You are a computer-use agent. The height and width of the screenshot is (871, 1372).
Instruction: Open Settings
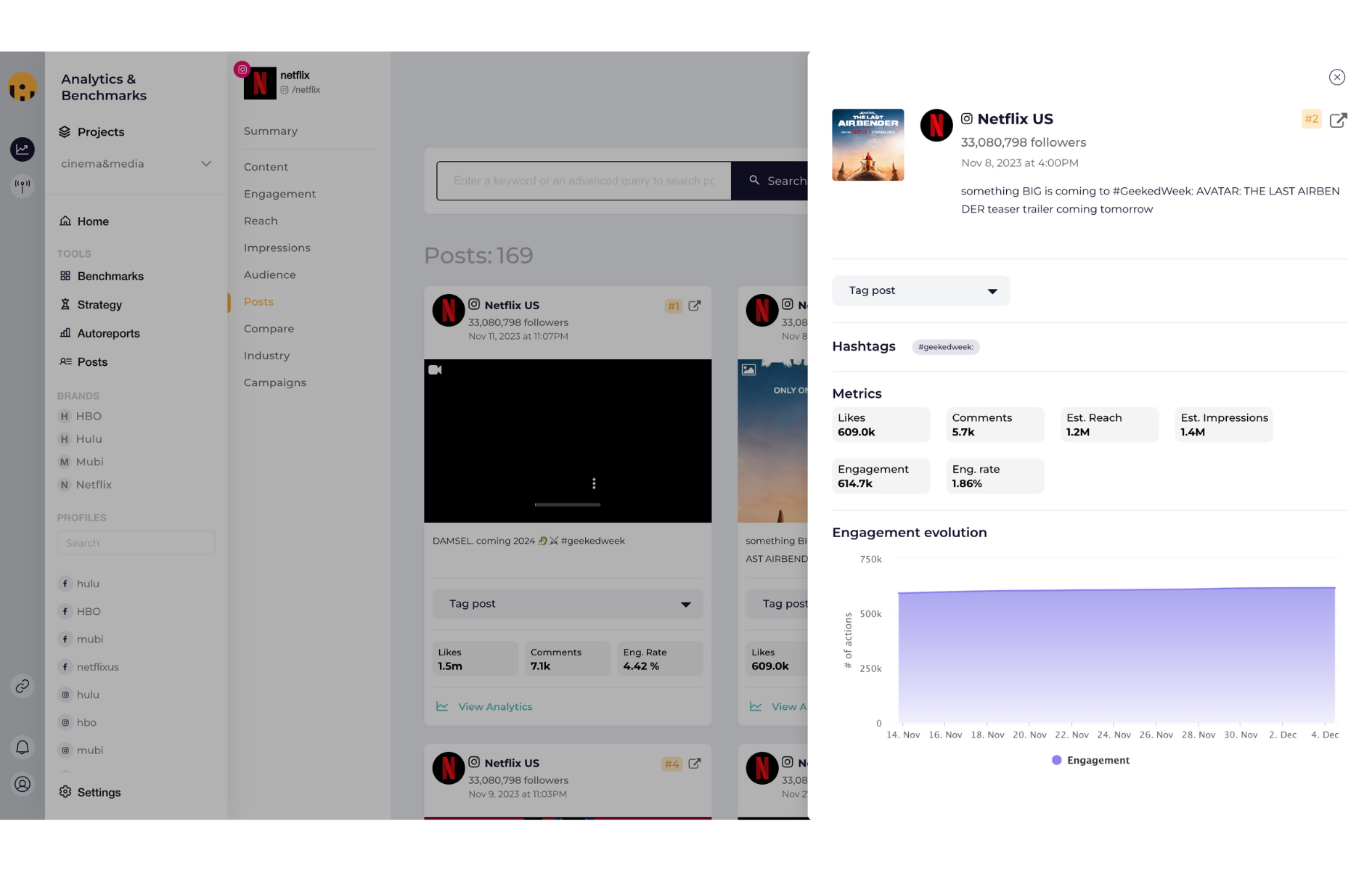(90, 793)
